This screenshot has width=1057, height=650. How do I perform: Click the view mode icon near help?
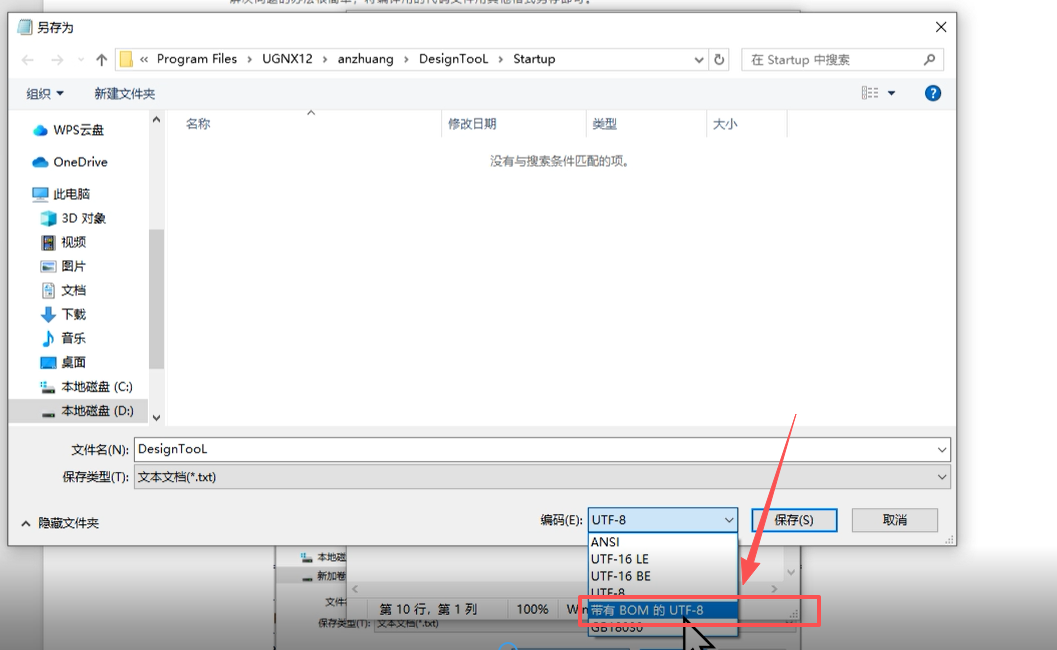click(x=872, y=93)
